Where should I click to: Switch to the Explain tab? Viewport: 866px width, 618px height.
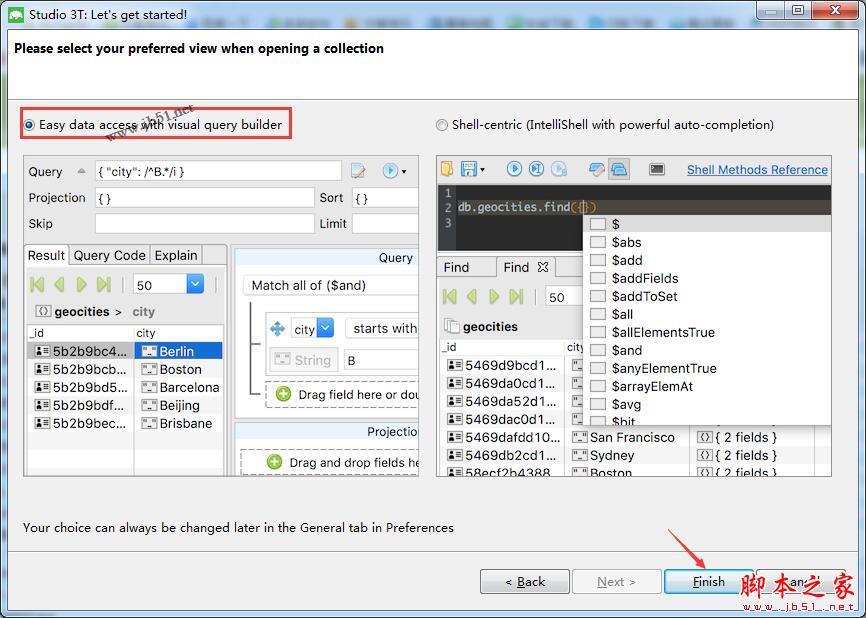(176, 255)
